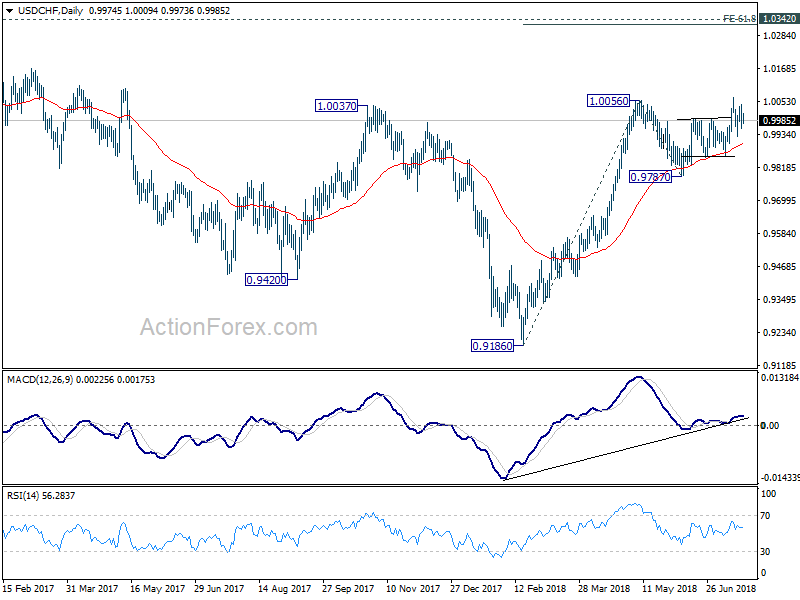Click the 0.91185 price axis value

[779, 365]
